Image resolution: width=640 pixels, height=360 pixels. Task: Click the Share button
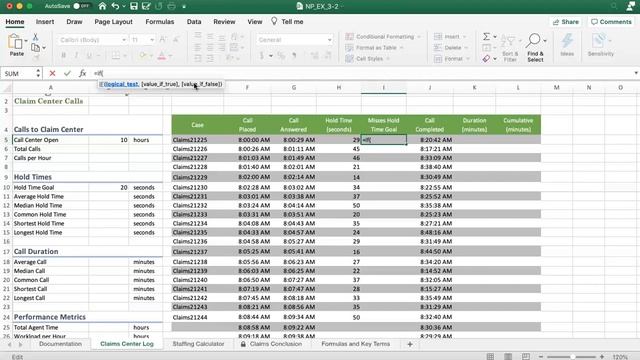pyautogui.click(x=566, y=22)
